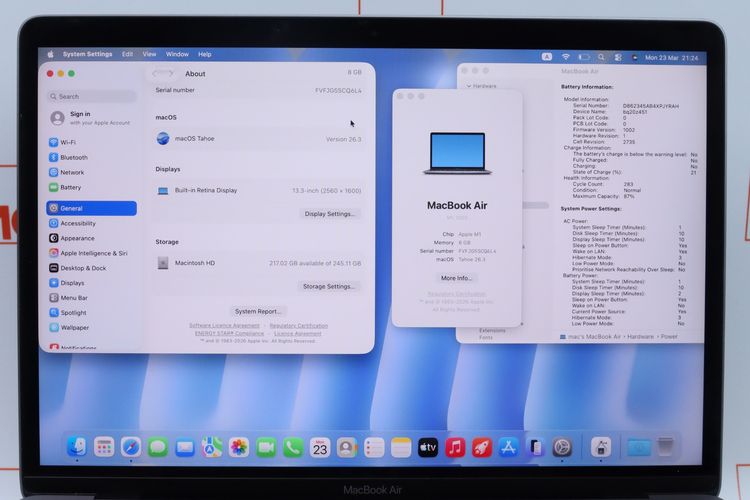Click the Storage Settings button

pyautogui.click(x=329, y=286)
